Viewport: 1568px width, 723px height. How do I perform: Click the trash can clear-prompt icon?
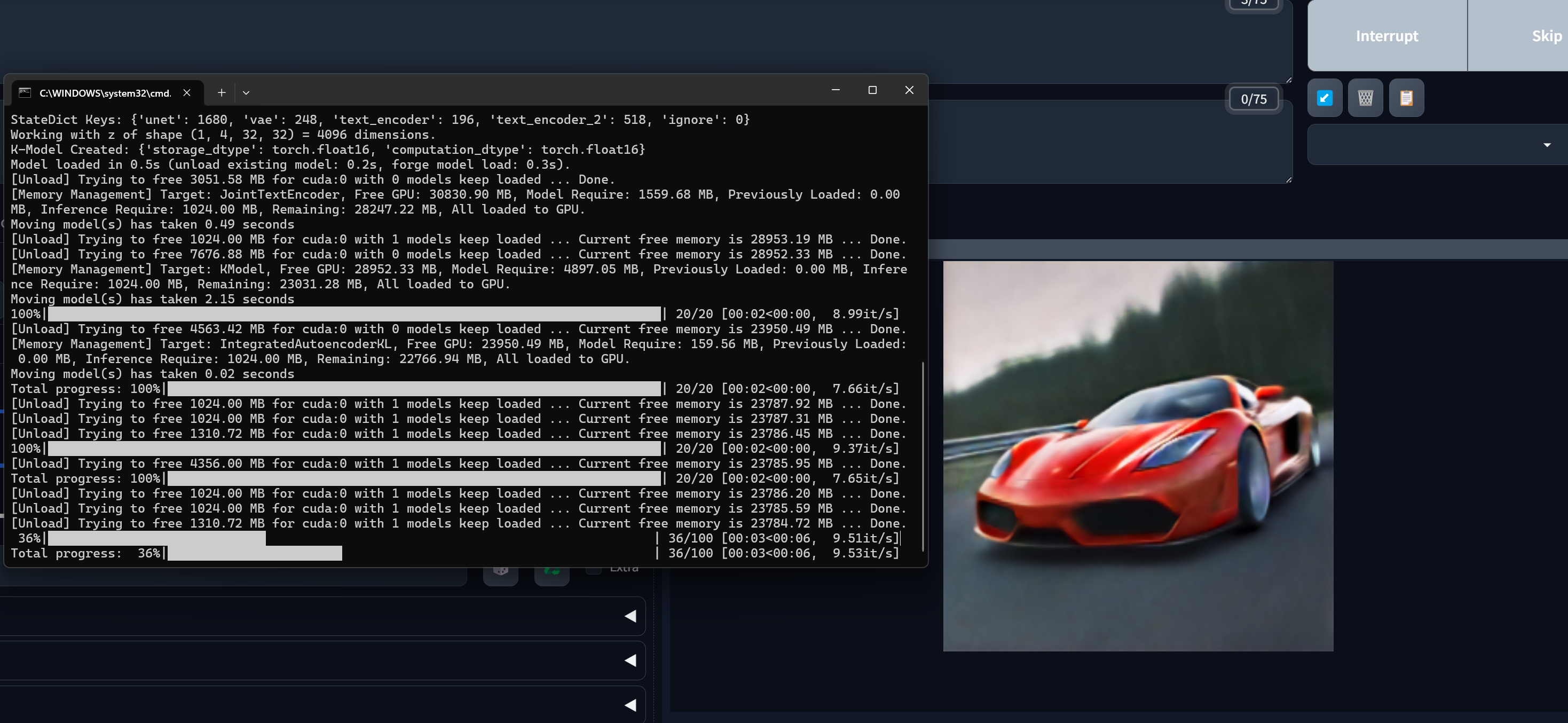point(1365,98)
